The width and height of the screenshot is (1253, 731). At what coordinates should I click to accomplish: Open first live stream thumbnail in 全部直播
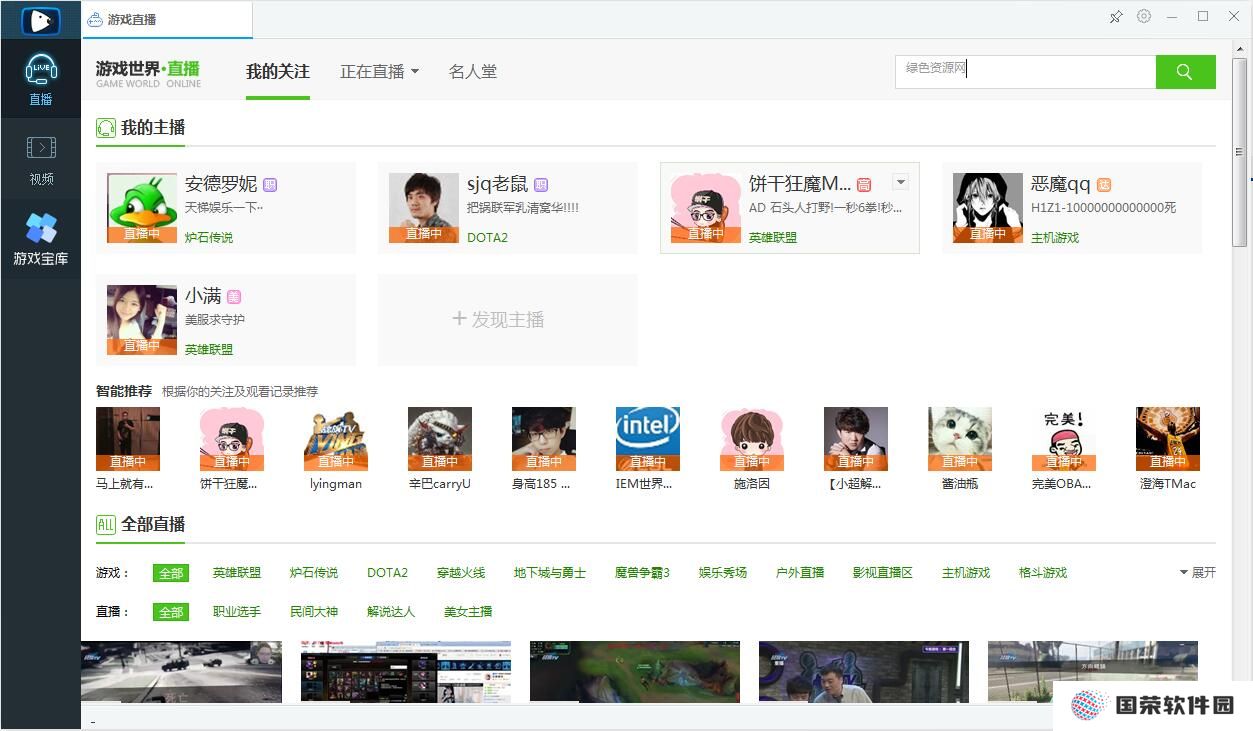coord(181,672)
